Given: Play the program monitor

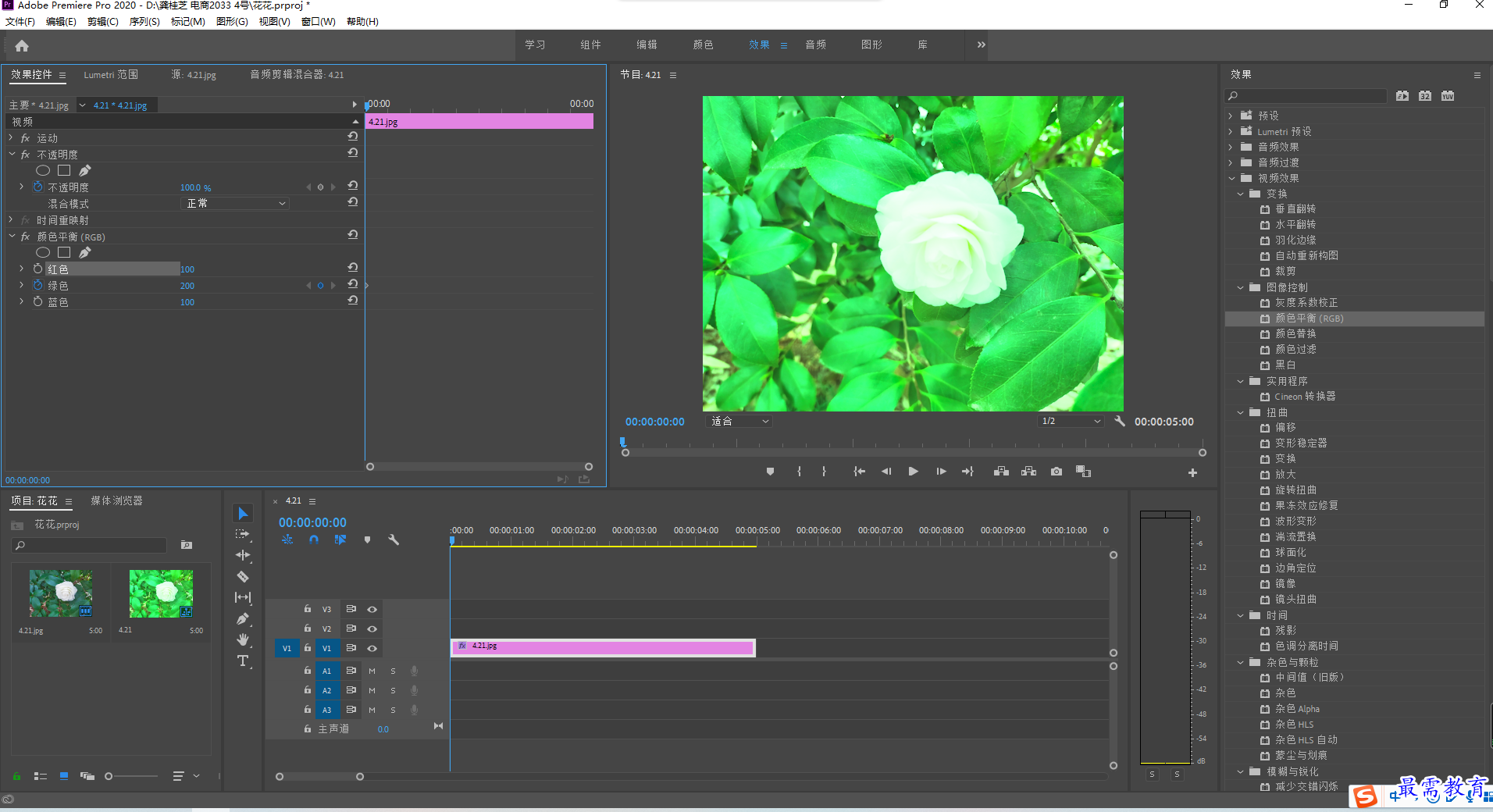Looking at the screenshot, I should [x=913, y=472].
